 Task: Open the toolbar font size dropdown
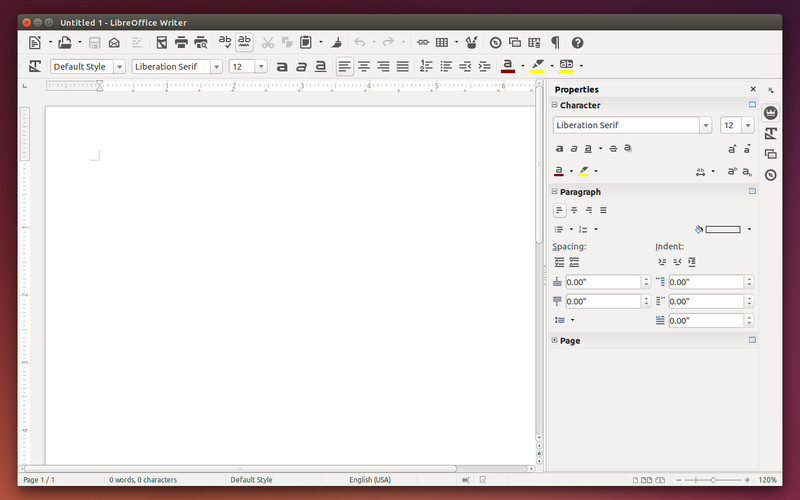pos(261,67)
